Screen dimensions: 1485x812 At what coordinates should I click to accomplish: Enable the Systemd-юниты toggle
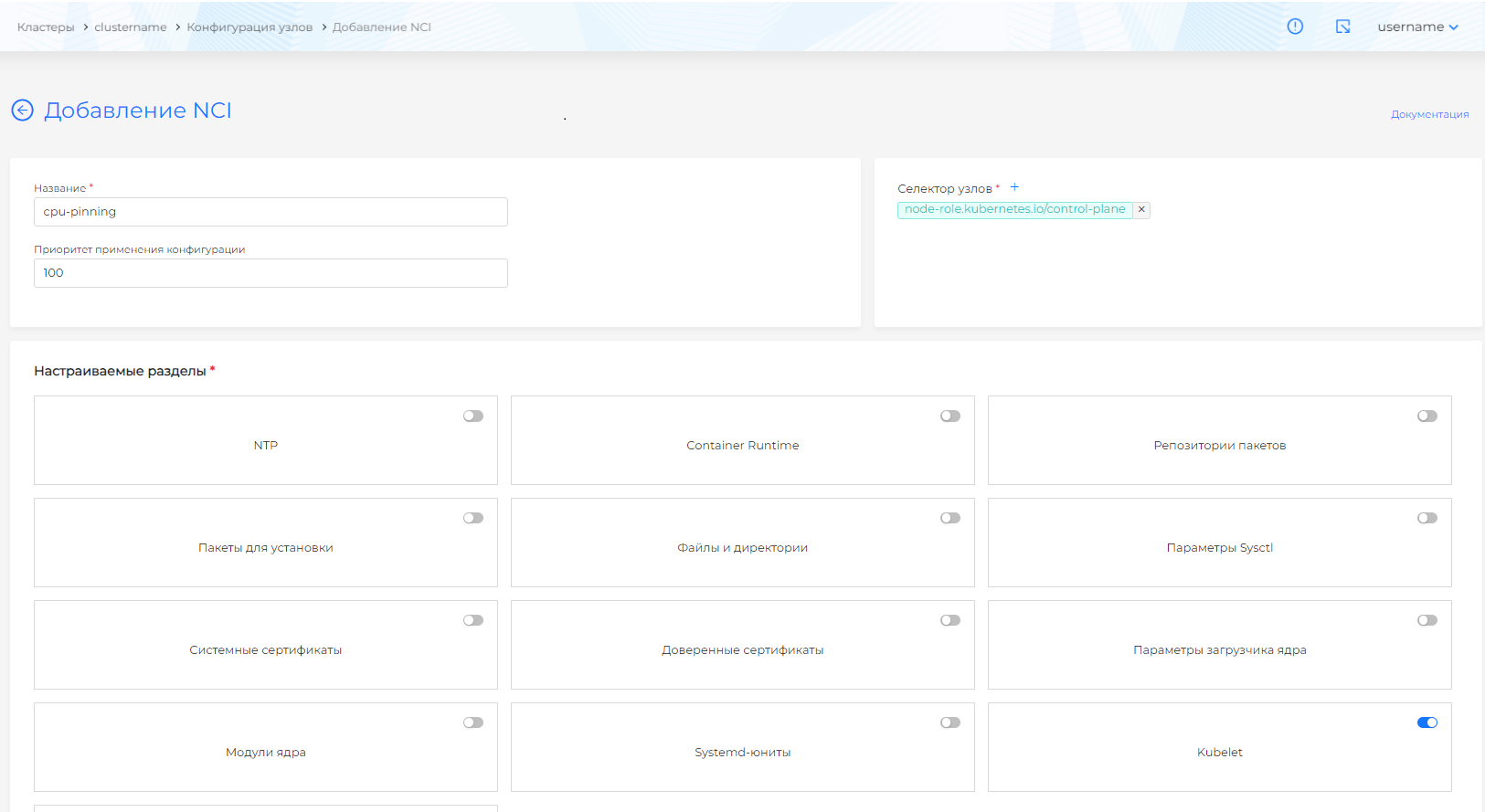[949, 722]
